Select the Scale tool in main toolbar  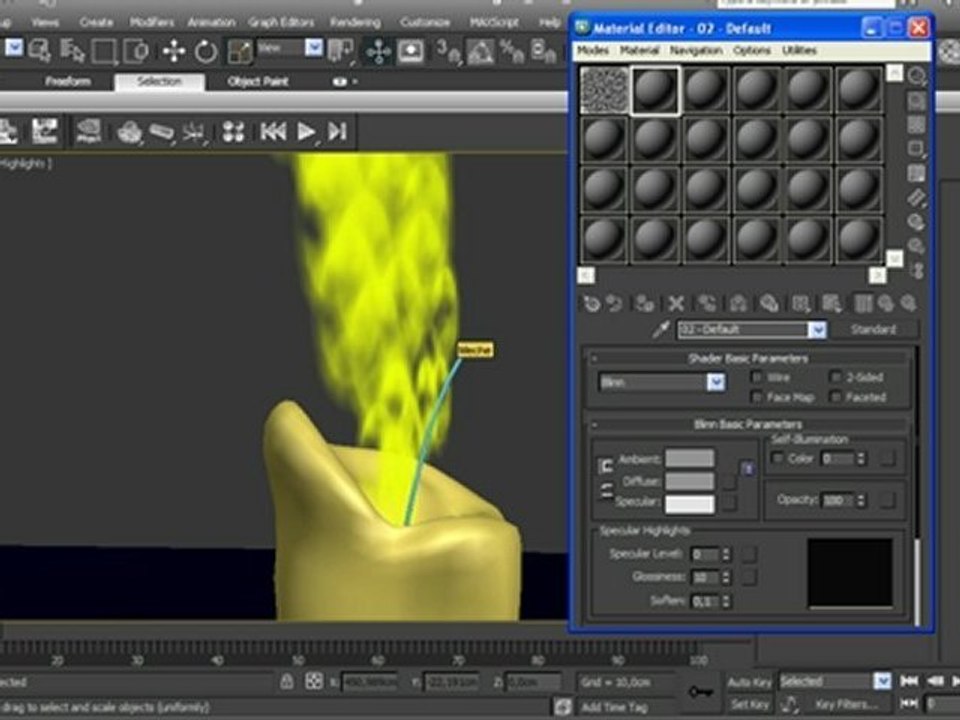coord(240,51)
